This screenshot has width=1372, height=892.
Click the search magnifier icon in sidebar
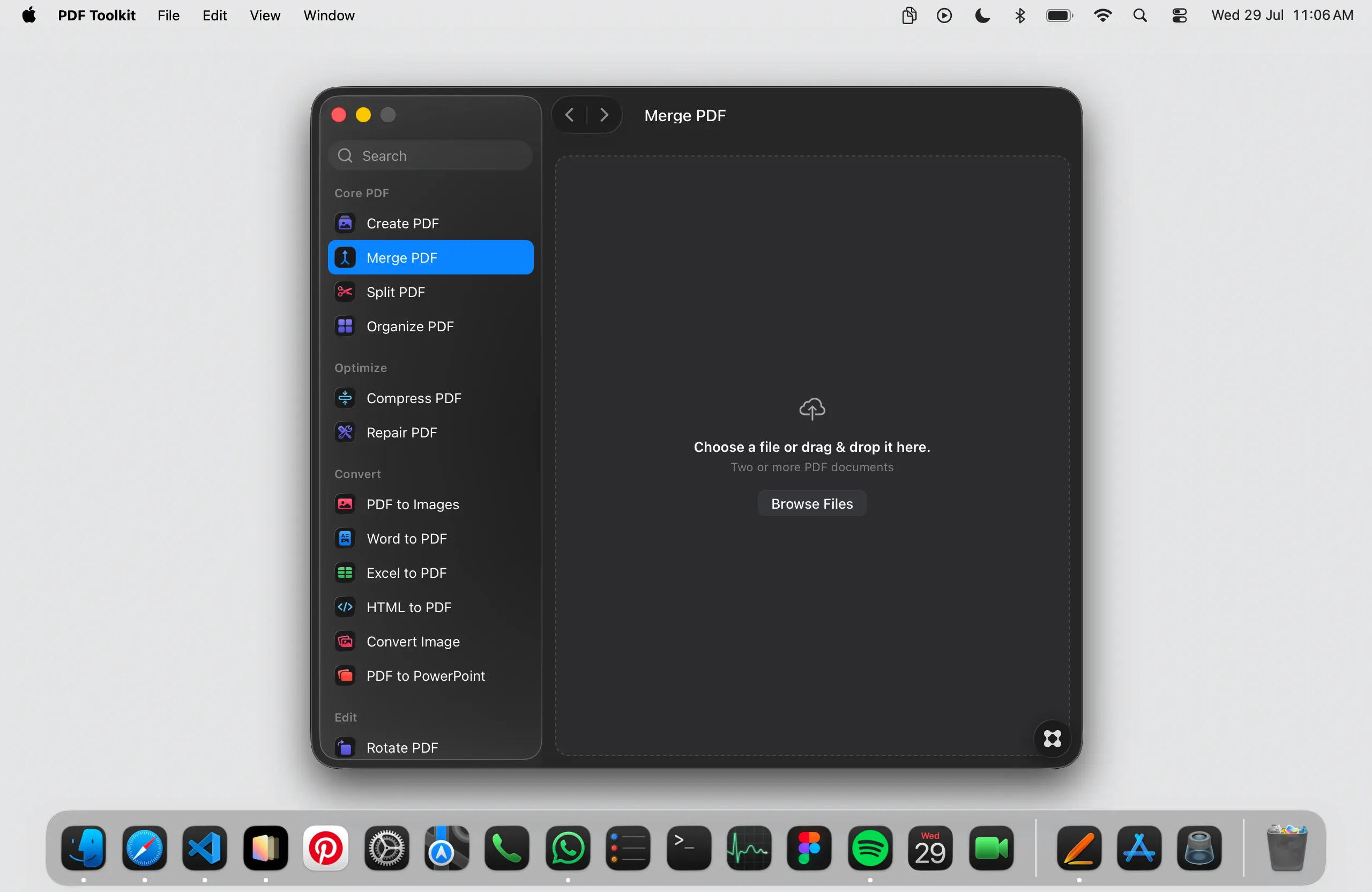tap(345, 155)
